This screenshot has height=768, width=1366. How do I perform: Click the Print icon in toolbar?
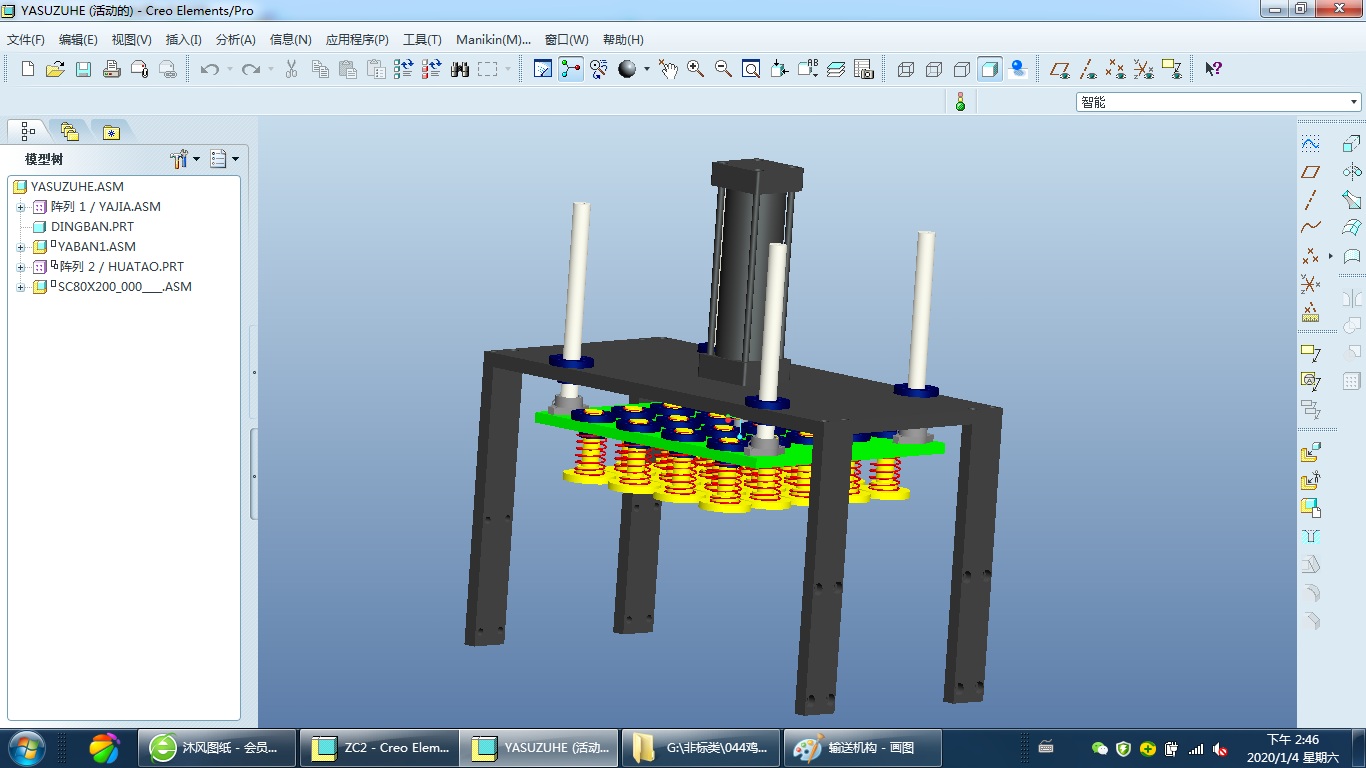112,69
